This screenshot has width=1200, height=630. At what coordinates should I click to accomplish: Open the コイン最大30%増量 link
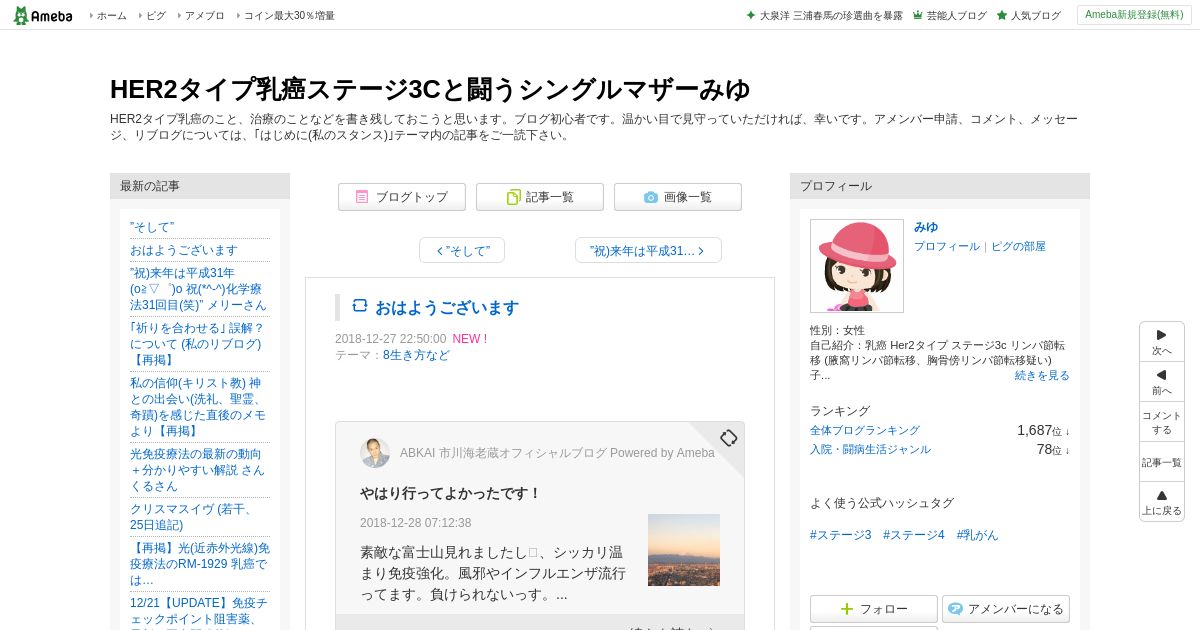point(289,16)
